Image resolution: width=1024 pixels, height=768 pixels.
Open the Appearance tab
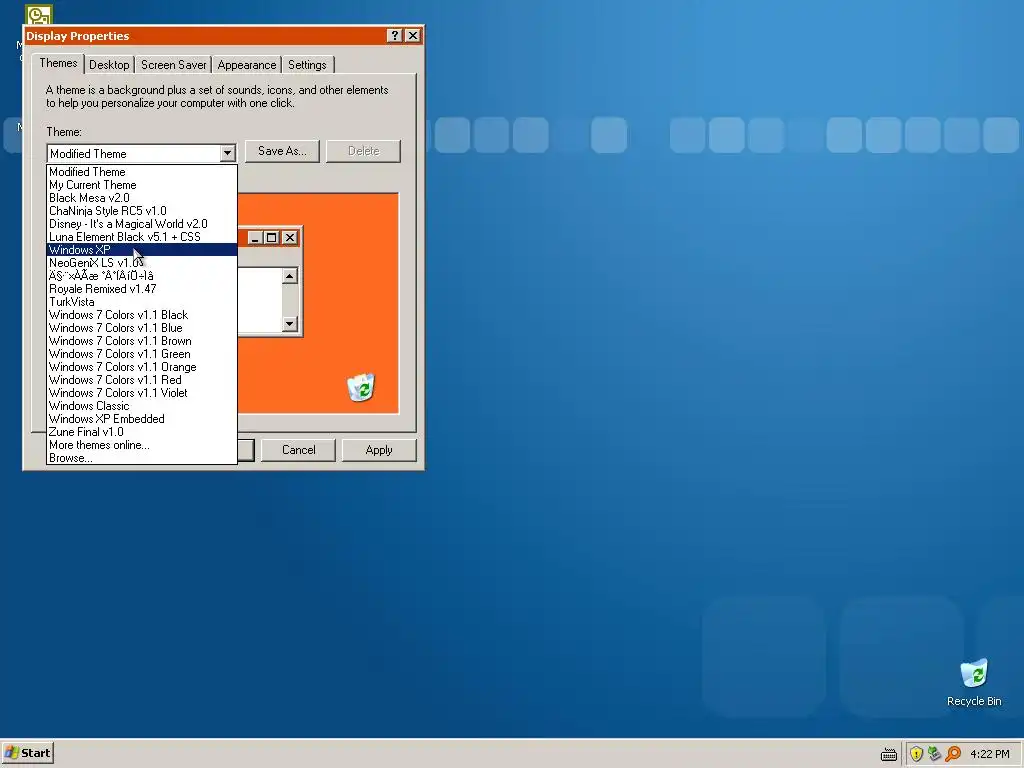(x=247, y=65)
